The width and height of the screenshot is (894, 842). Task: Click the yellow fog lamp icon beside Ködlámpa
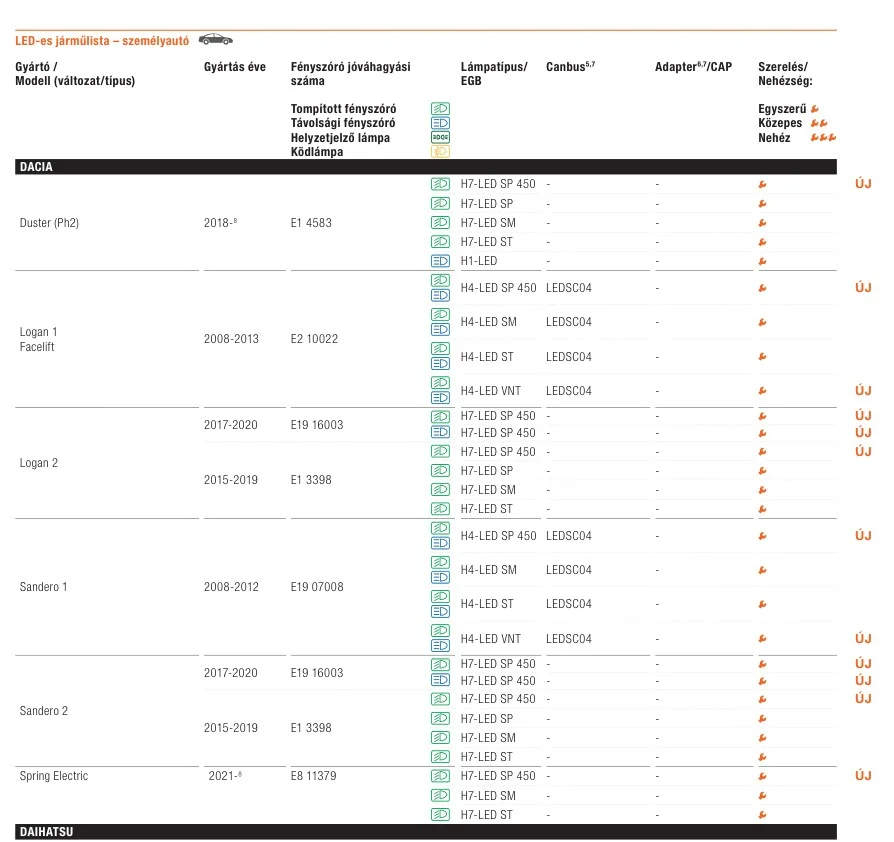(x=440, y=152)
